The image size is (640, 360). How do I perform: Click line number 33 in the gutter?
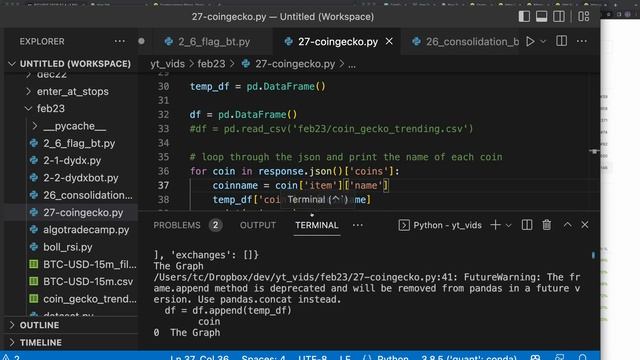[163, 129]
